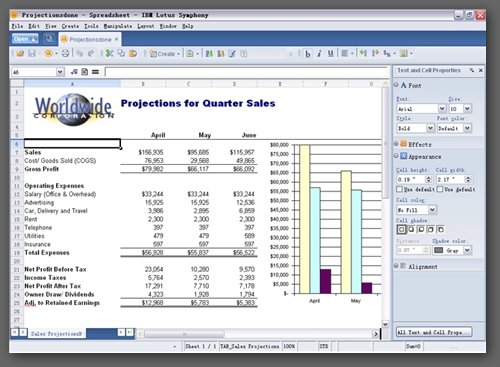Open the Manipulate menu
Screen dimensions: 500x367
(x=118, y=26)
